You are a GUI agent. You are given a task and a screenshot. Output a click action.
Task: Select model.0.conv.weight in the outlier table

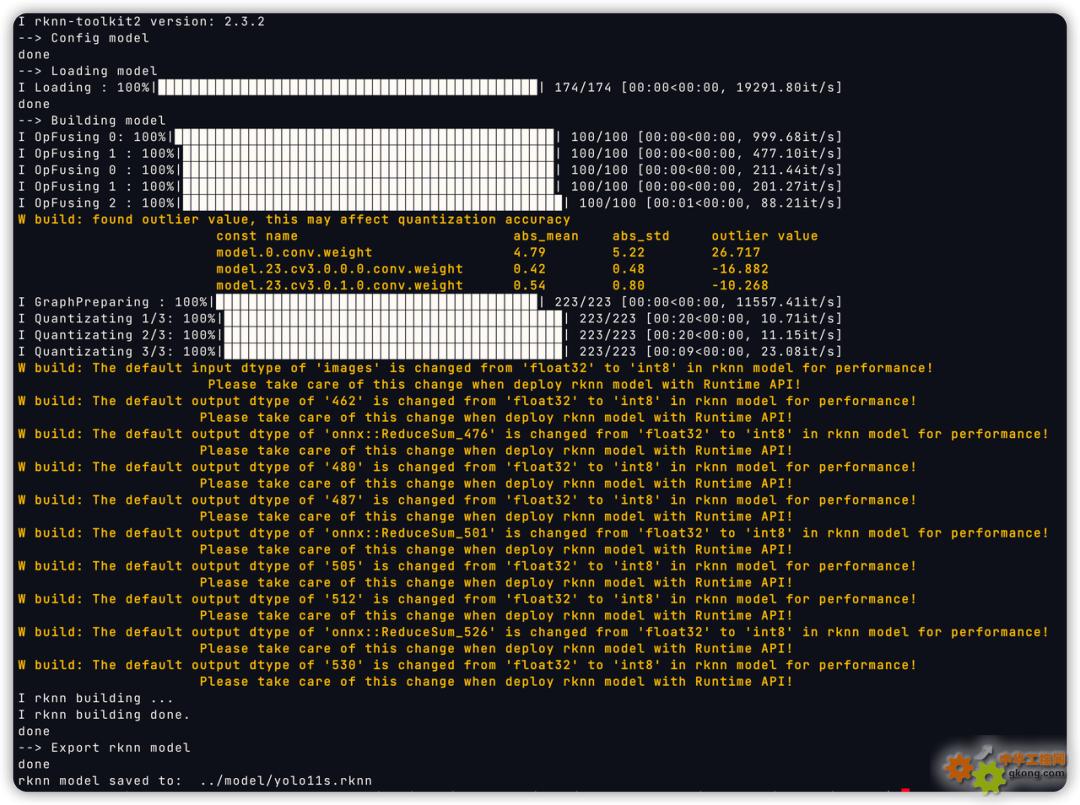tap(294, 253)
